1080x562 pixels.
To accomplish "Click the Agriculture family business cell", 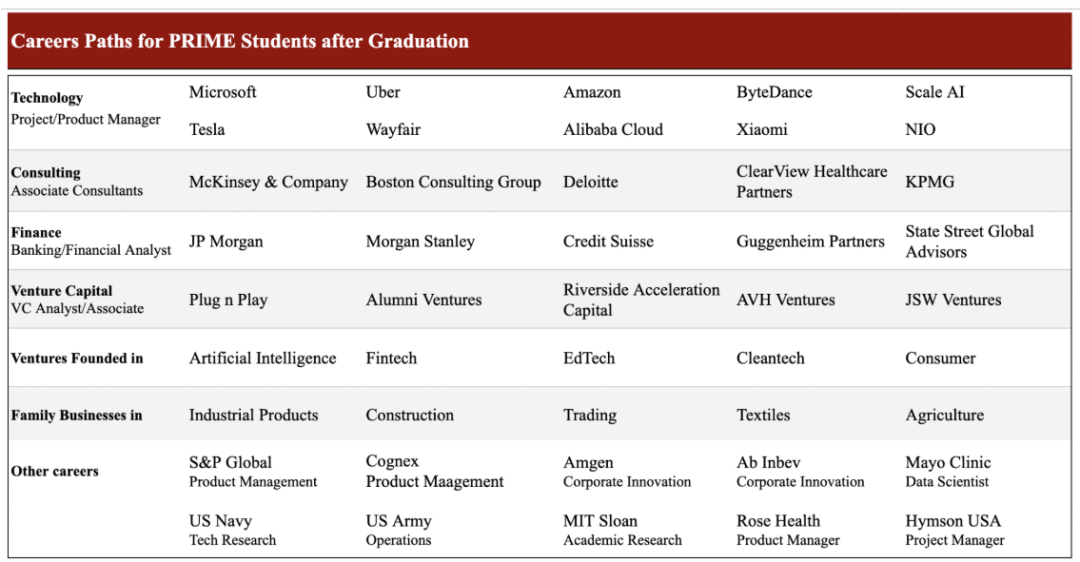I will (x=944, y=415).
